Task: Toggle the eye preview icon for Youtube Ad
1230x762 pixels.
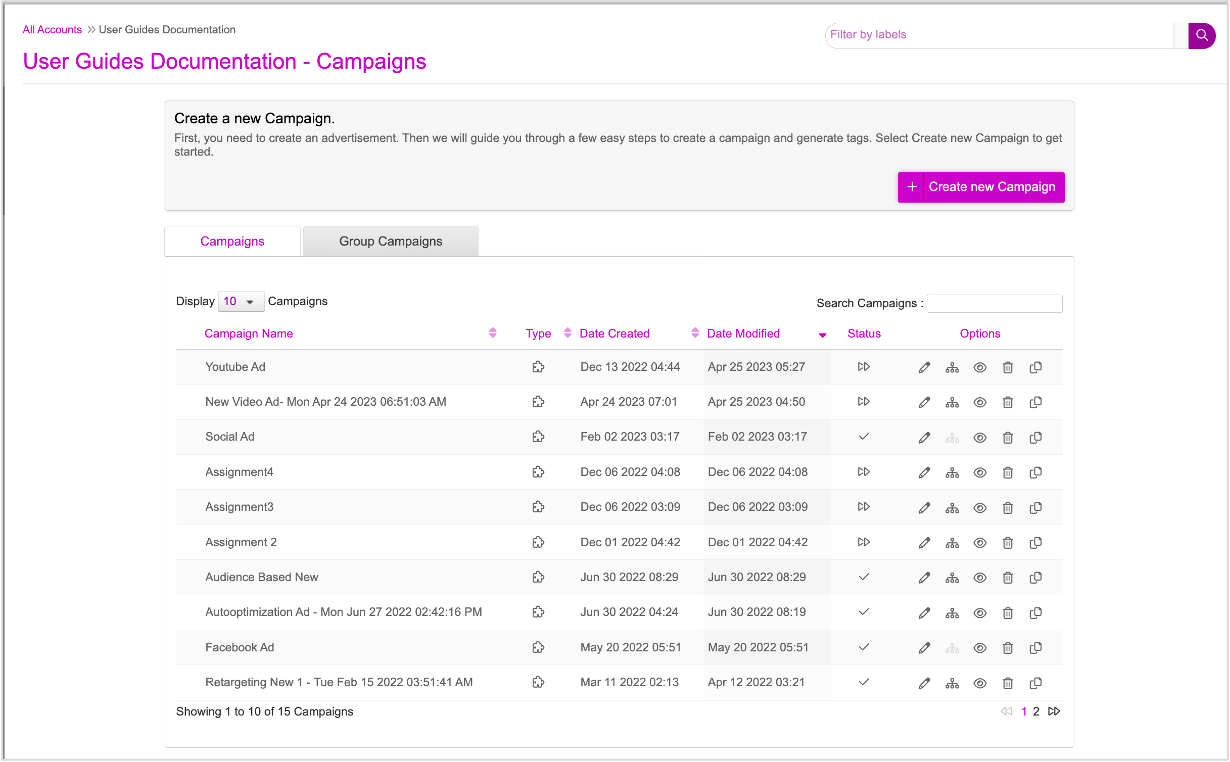Action: [980, 368]
